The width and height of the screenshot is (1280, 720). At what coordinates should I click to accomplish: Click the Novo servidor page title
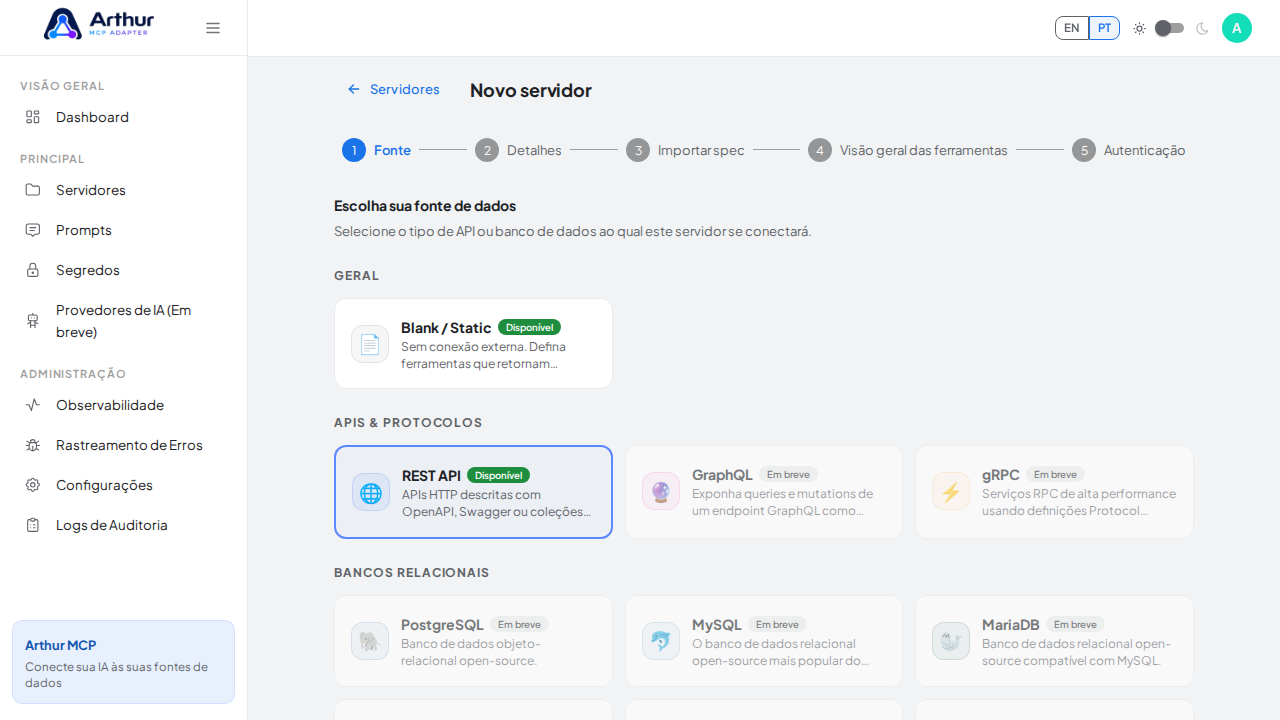click(x=531, y=90)
